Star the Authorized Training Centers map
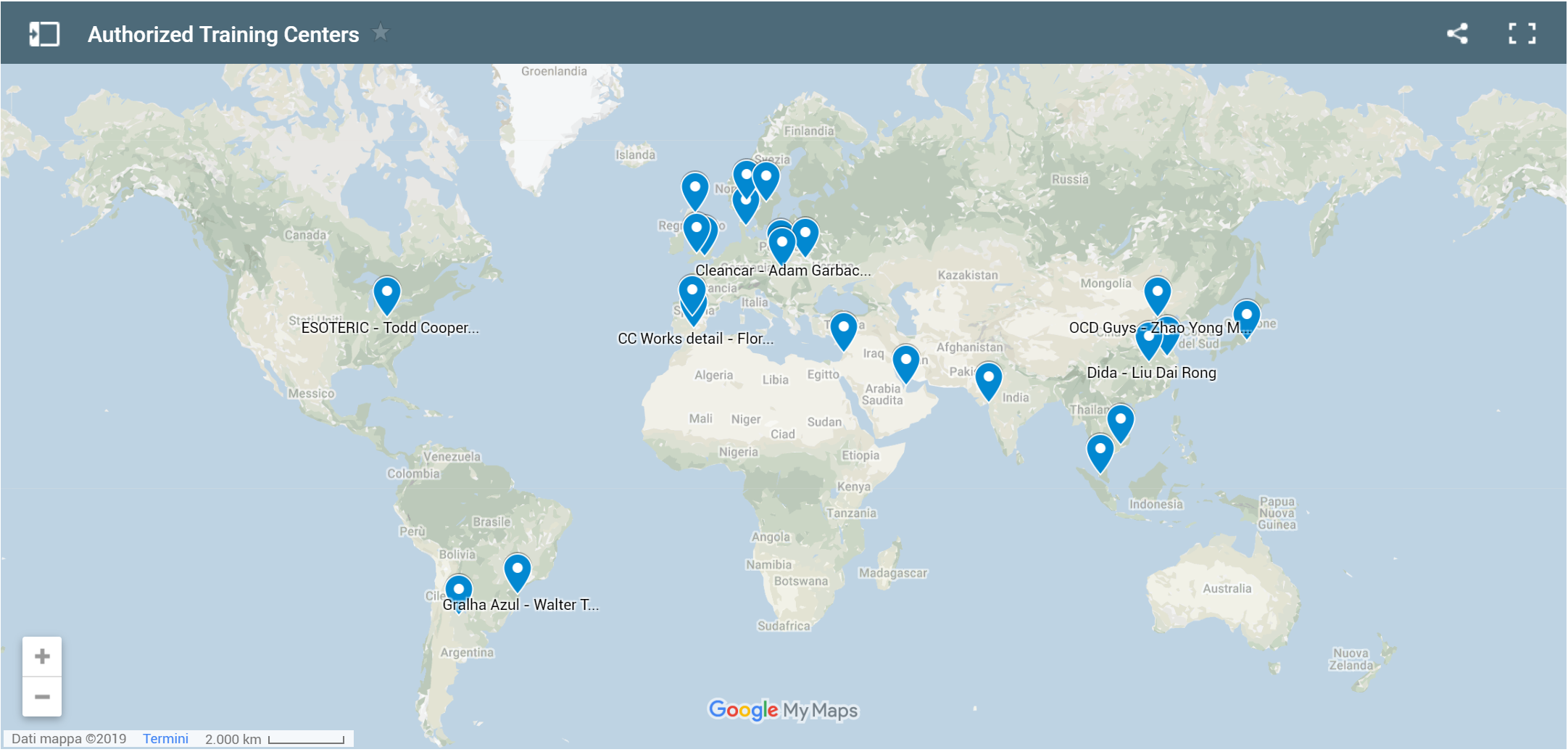Screen dimensions: 1568x752 coord(381,33)
